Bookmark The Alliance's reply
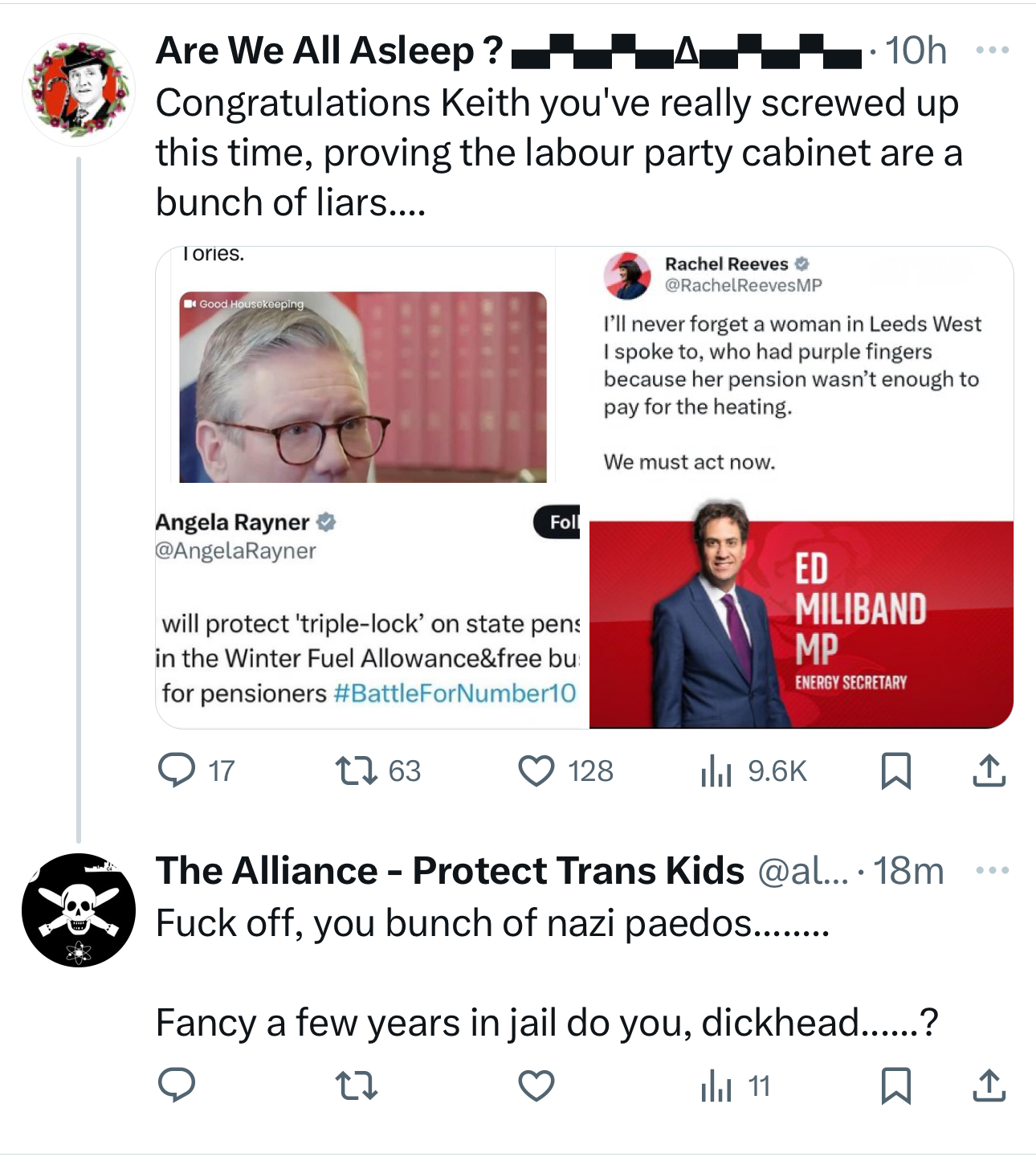This screenshot has width=1036, height=1161. click(895, 1086)
